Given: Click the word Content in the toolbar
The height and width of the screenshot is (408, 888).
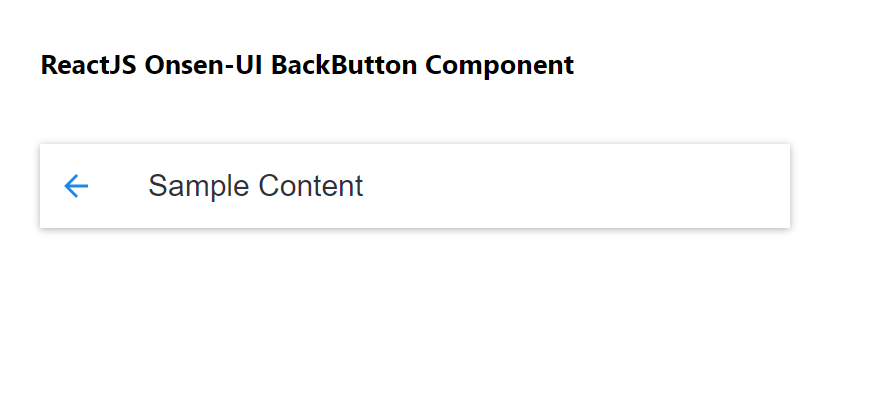Looking at the screenshot, I should 310,186.
